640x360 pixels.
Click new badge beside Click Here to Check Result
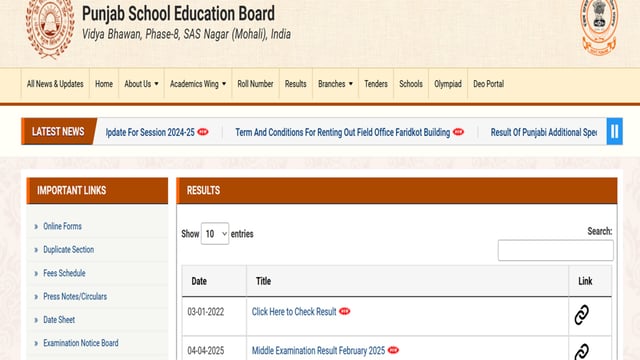point(345,311)
